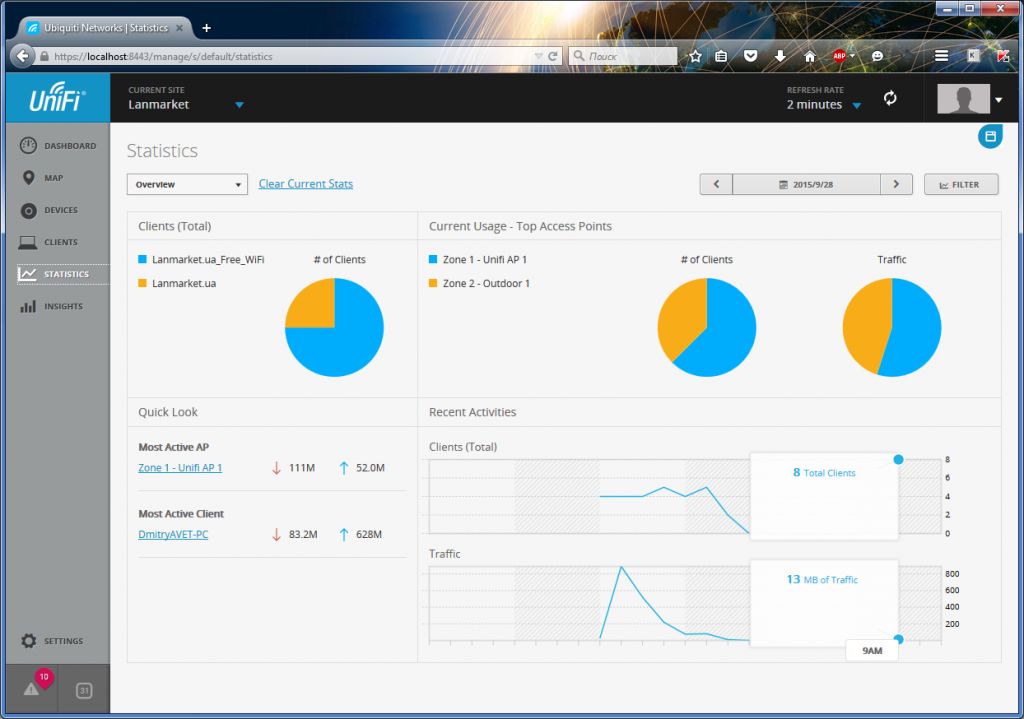Open the Refresh Rate 2 minutes dropdown
1024x719 pixels.
[x=856, y=105]
